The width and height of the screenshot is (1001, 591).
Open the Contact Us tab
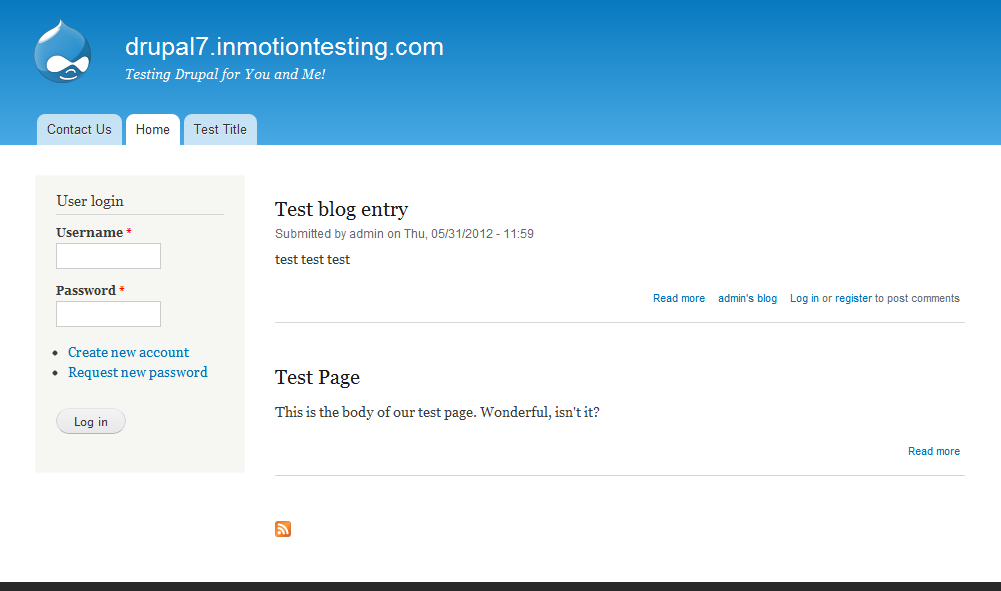pyautogui.click(x=79, y=130)
